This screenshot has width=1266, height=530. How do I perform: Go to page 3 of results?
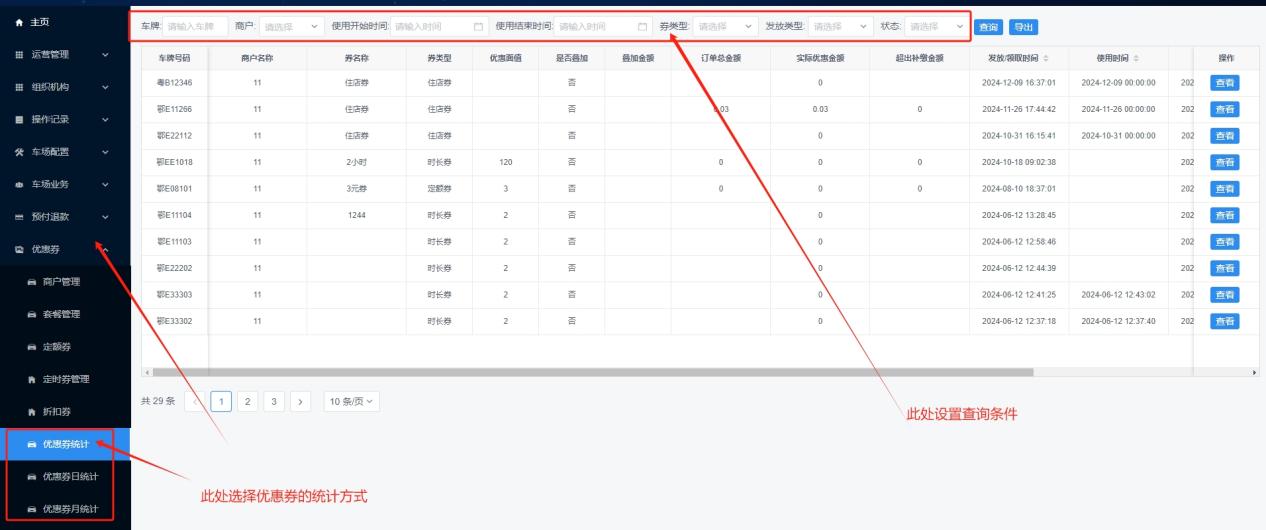point(274,402)
